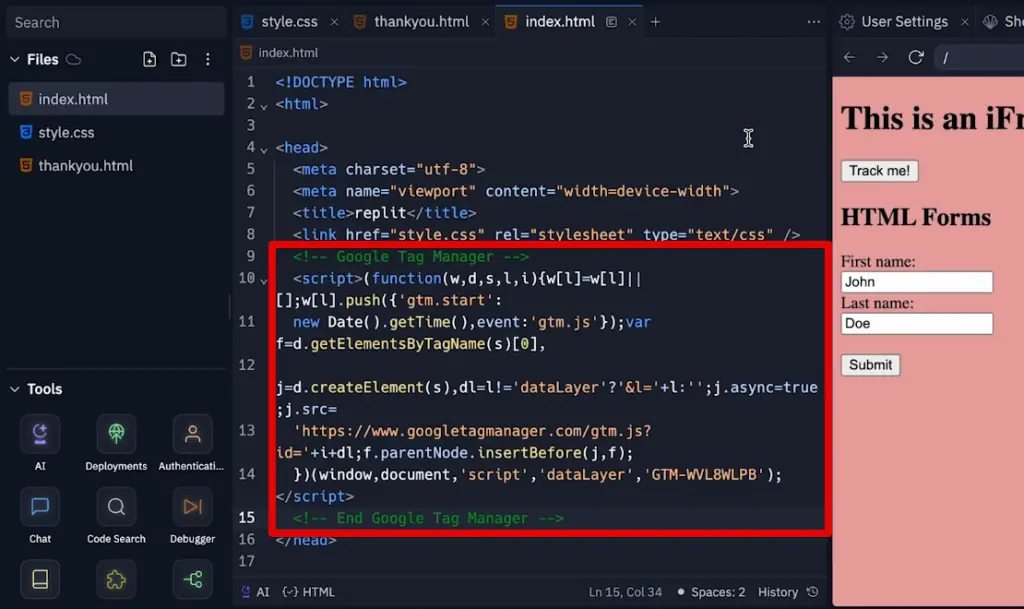
Task: Collapse the Files section
Action: click(15, 59)
